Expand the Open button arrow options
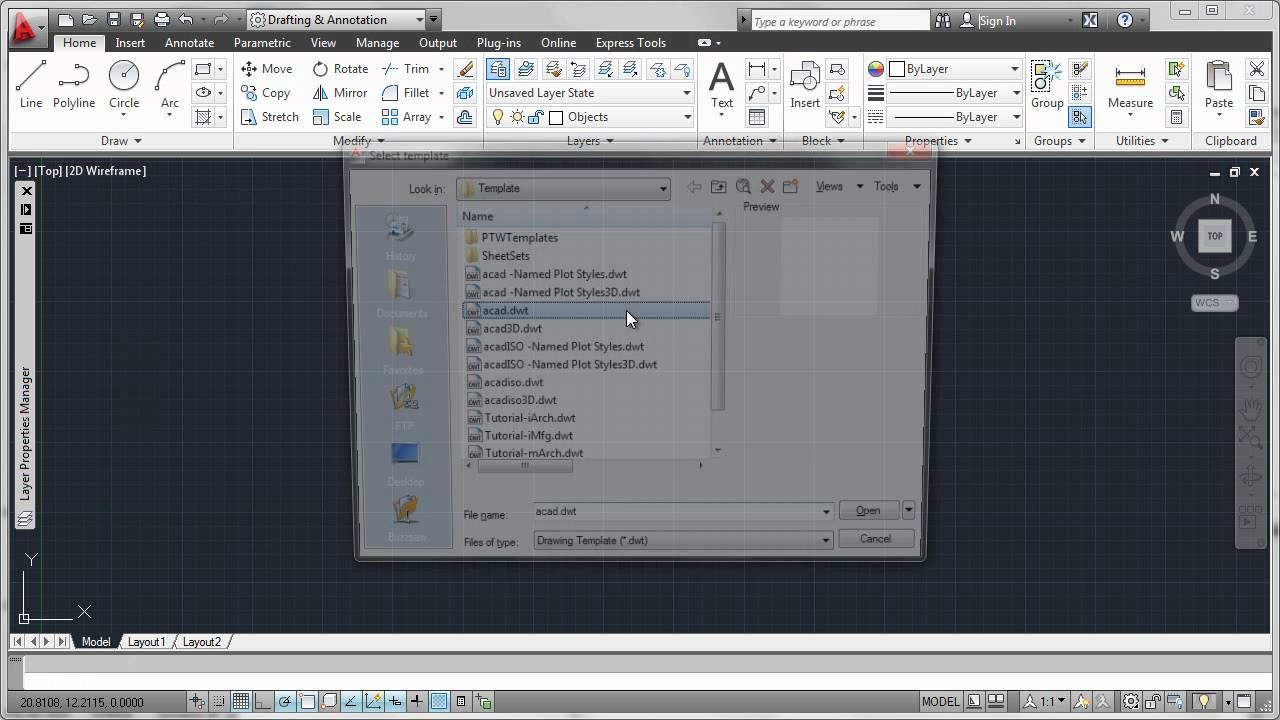This screenshot has width=1280, height=720. 908,510
